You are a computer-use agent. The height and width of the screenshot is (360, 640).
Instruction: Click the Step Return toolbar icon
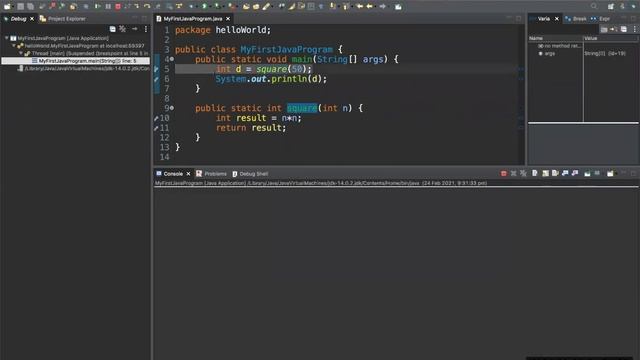coord(158,7)
